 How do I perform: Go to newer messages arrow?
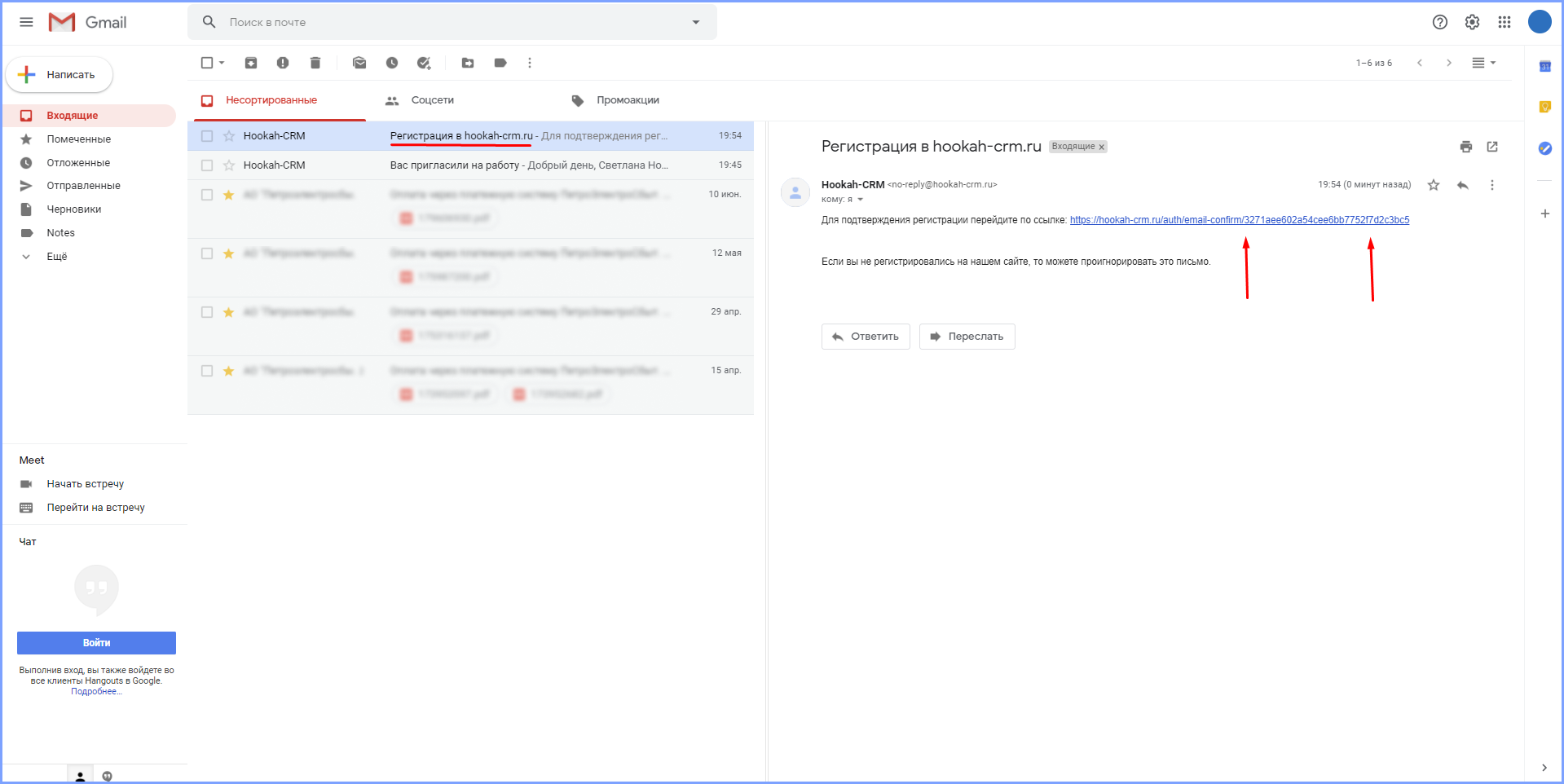(x=1420, y=63)
